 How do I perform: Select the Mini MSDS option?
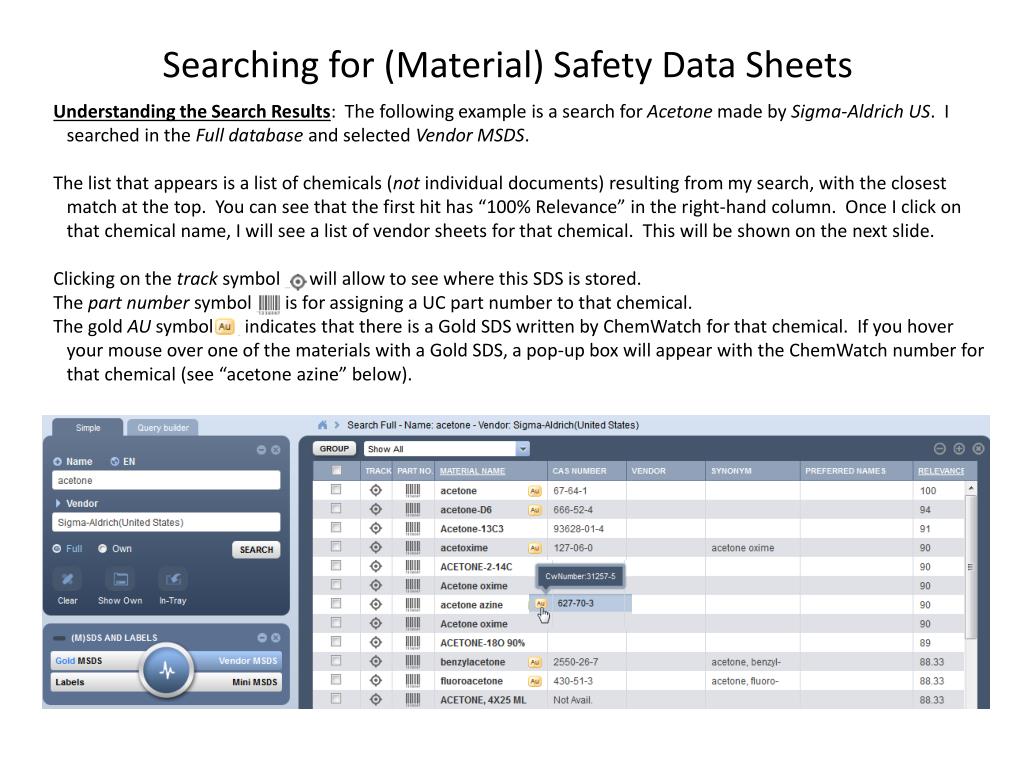point(255,682)
